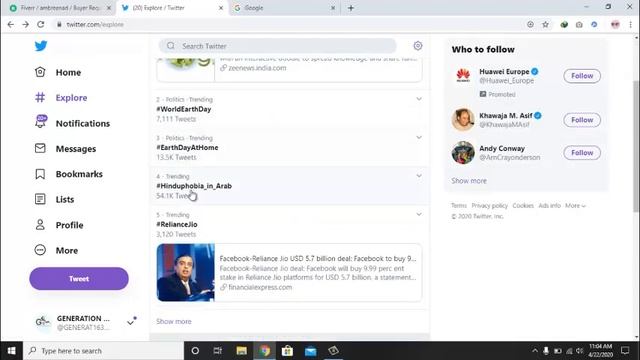The height and width of the screenshot is (360, 640).
Task: Open the #Hinduphobia_in_Arab trending hashtag
Action: (x=194, y=186)
